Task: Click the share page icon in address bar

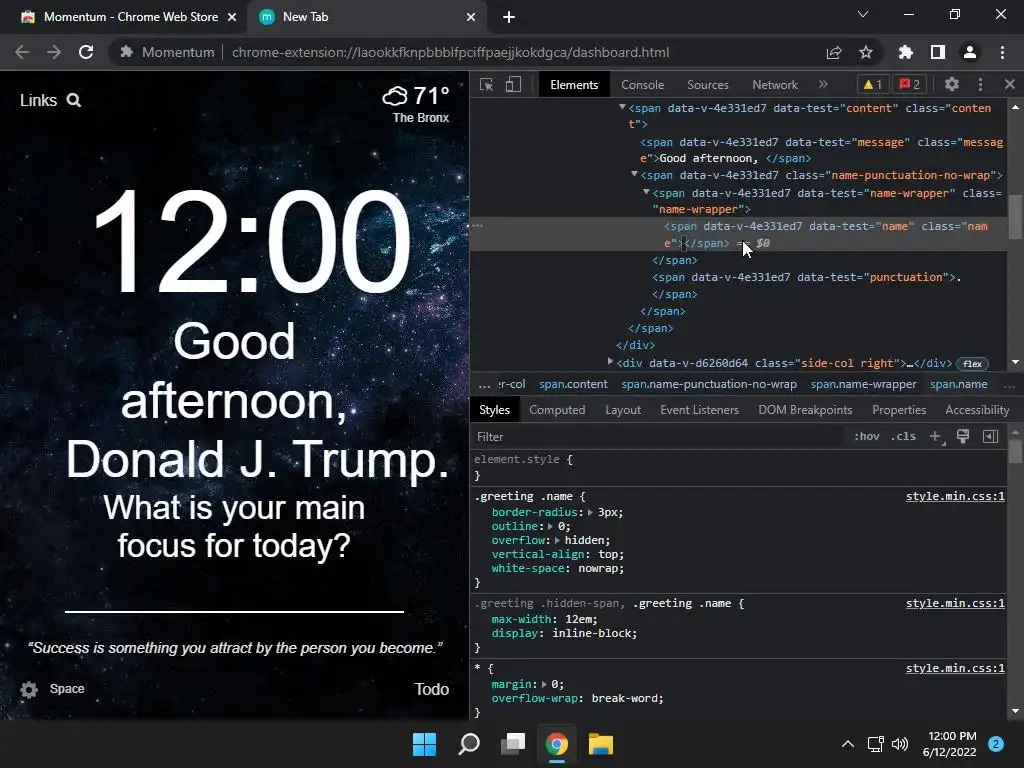Action: click(x=834, y=52)
